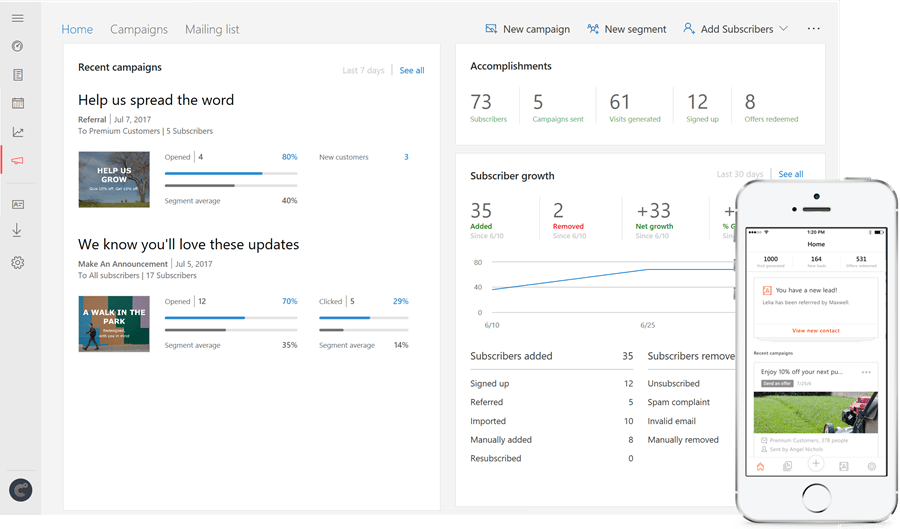Click See all in Recent campaigns
This screenshot has height=529, width=900.
pos(412,70)
